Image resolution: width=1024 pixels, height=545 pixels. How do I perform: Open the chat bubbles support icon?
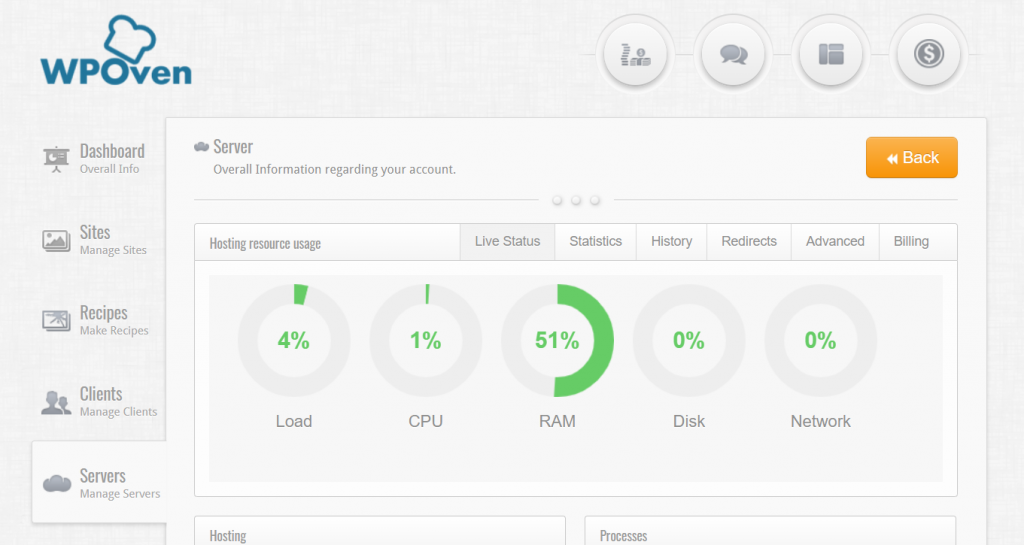[x=733, y=54]
